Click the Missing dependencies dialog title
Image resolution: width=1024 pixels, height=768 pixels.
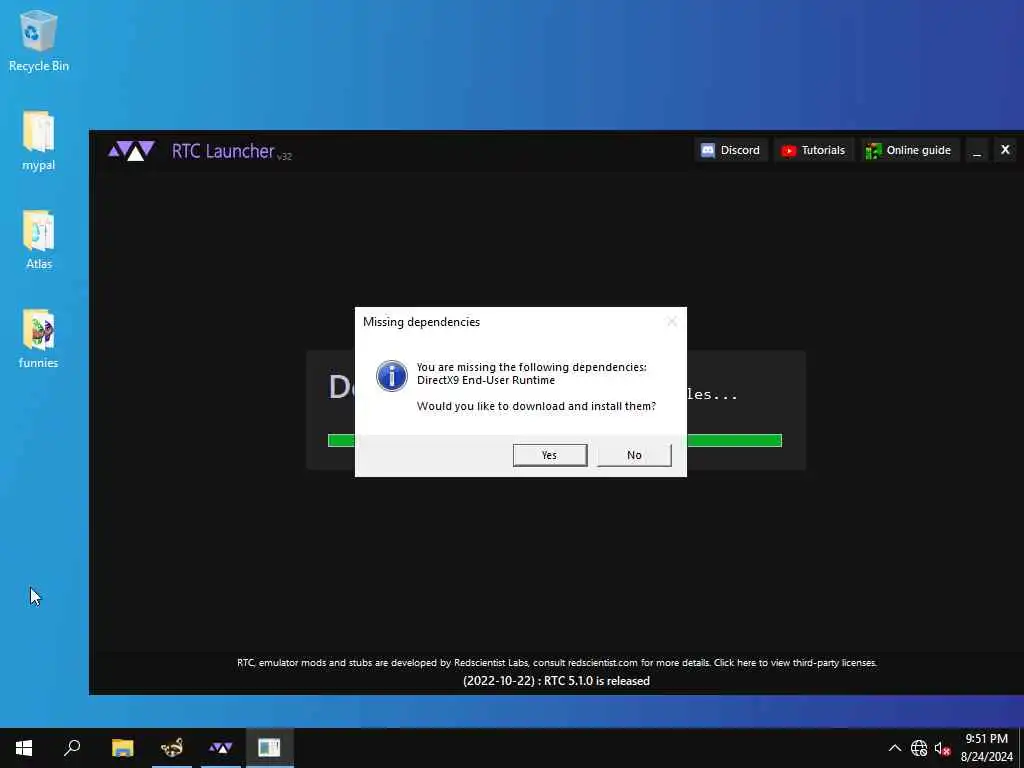point(421,322)
